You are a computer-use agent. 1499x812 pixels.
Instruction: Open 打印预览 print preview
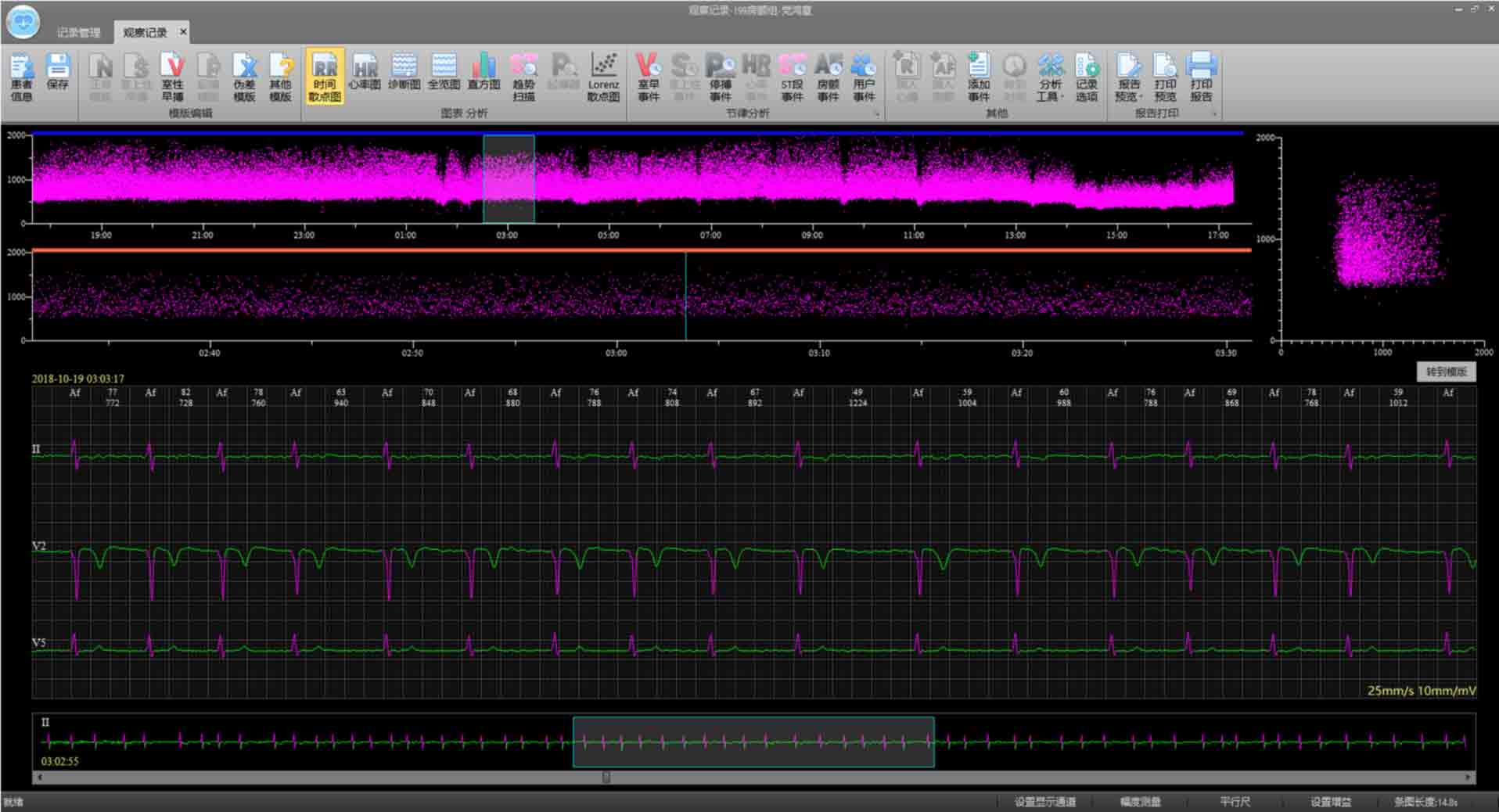point(1165,77)
